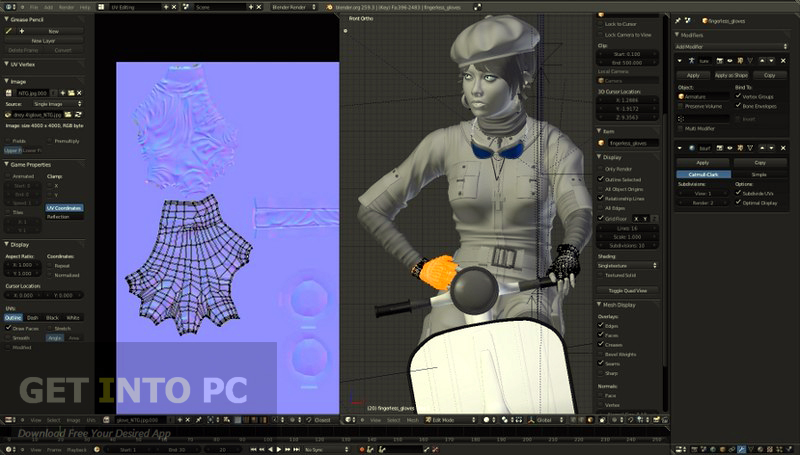Uncheck Subdivide UVs option
This screenshot has height=455, width=800.
pos(738,193)
